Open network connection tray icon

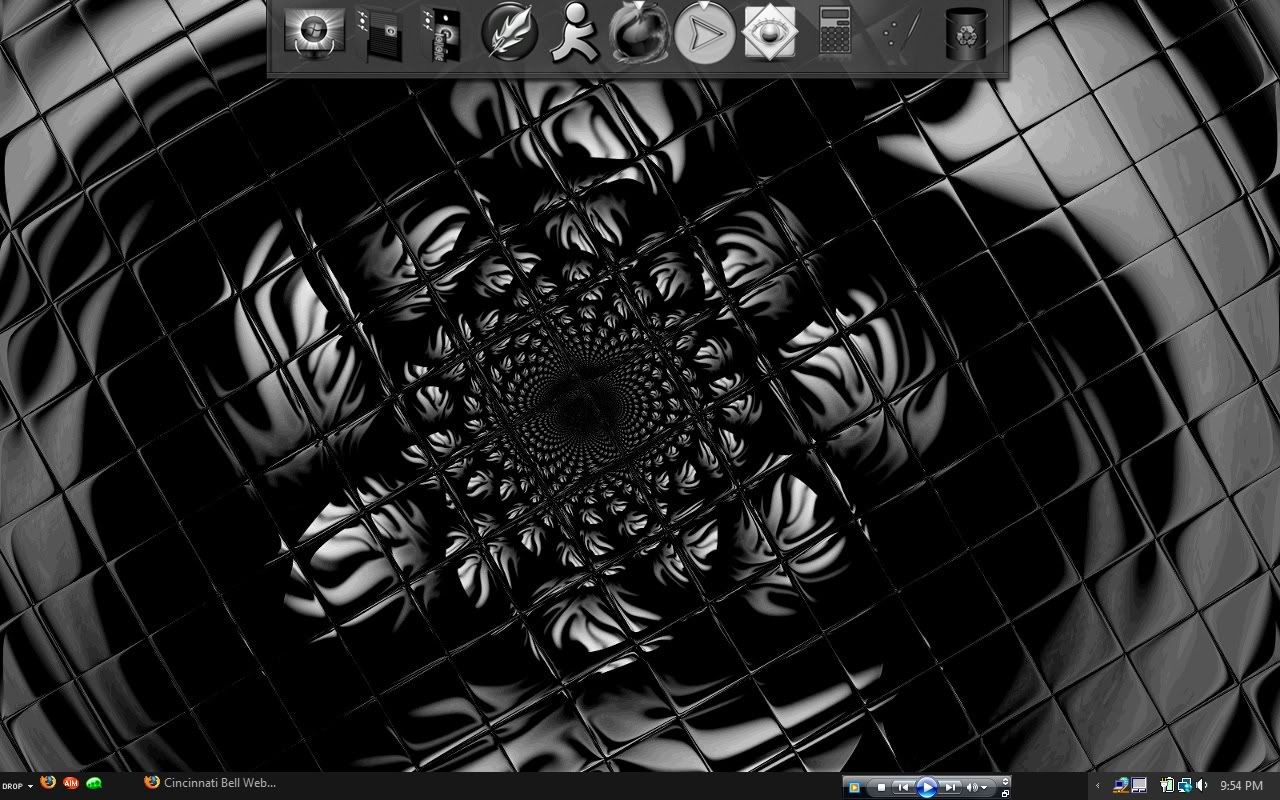pos(1122,785)
